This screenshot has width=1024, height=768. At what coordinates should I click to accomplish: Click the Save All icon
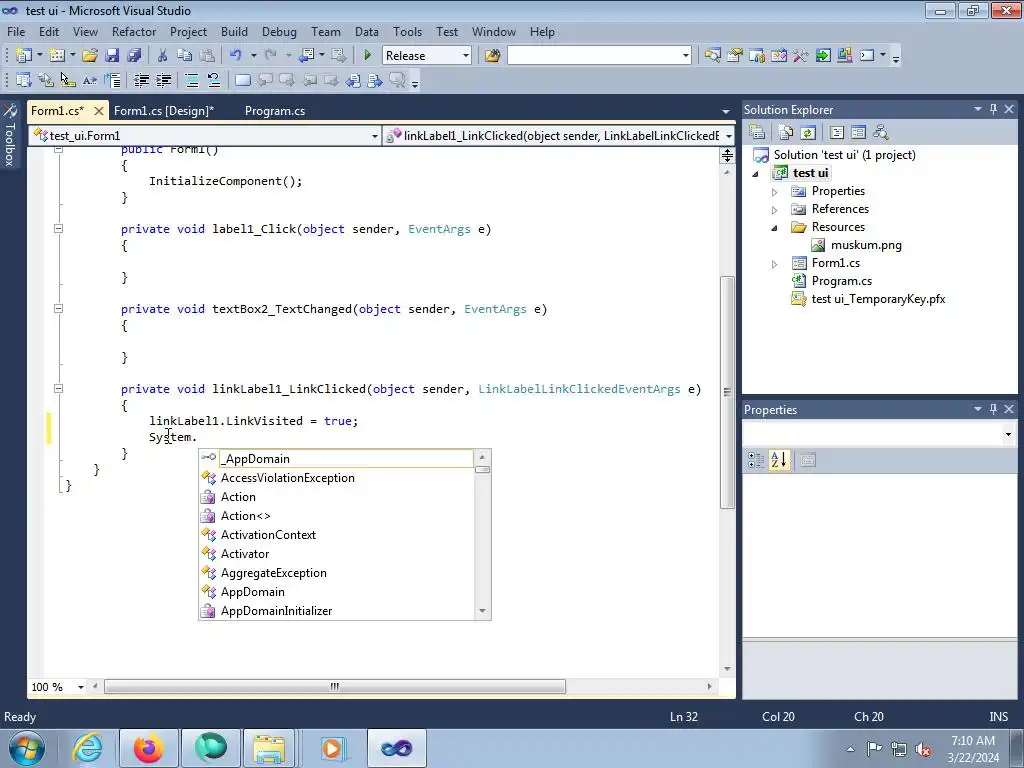pyautogui.click(x=134, y=56)
